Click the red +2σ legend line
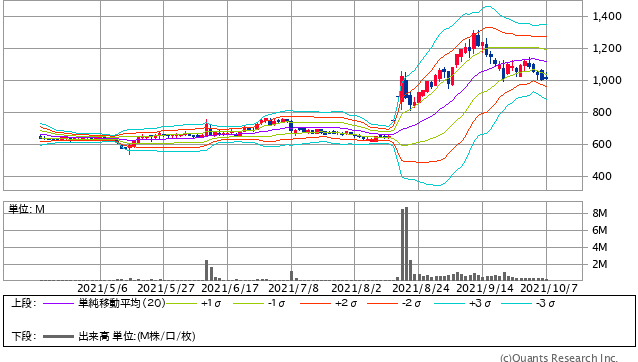638x362 pixels. [315, 303]
